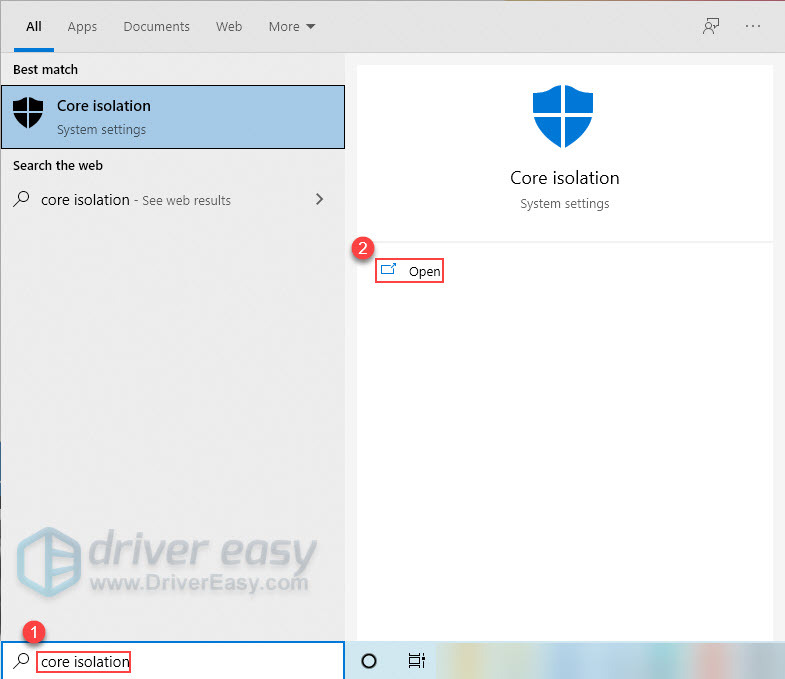Image resolution: width=785 pixels, height=679 pixels.
Task: Open the Documents search tab
Action: [x=156, y=27]
